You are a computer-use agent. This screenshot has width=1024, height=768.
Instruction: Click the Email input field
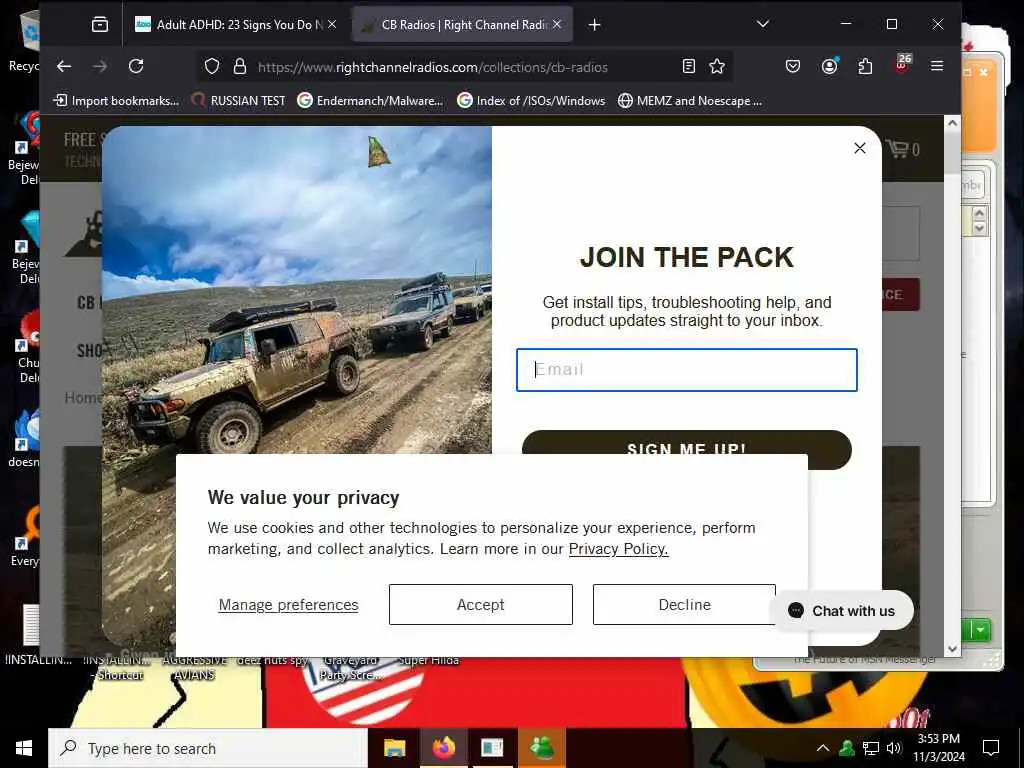click(686, 370)
